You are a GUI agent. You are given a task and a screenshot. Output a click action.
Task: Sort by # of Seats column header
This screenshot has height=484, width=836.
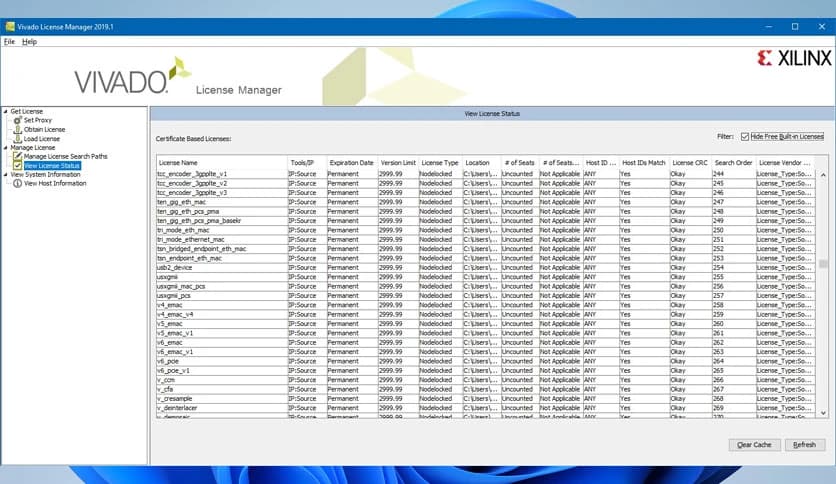point(519,163)
